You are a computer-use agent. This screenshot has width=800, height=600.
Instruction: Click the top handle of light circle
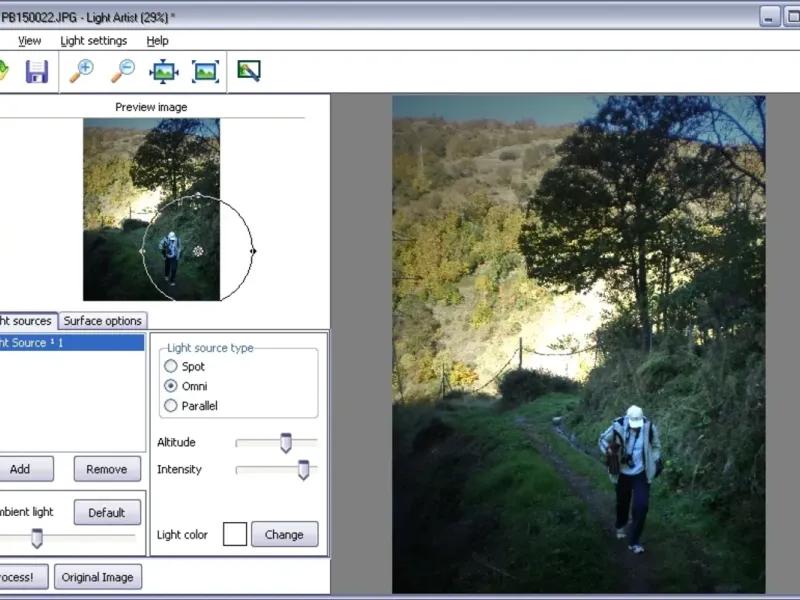pos(198,195)
